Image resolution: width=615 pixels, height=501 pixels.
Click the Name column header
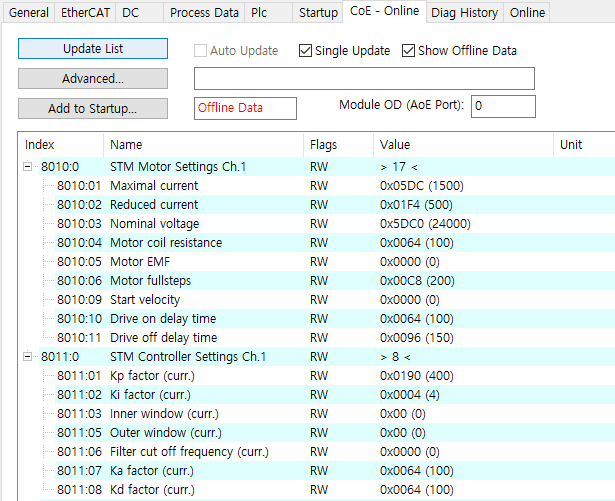coord(204,145)
